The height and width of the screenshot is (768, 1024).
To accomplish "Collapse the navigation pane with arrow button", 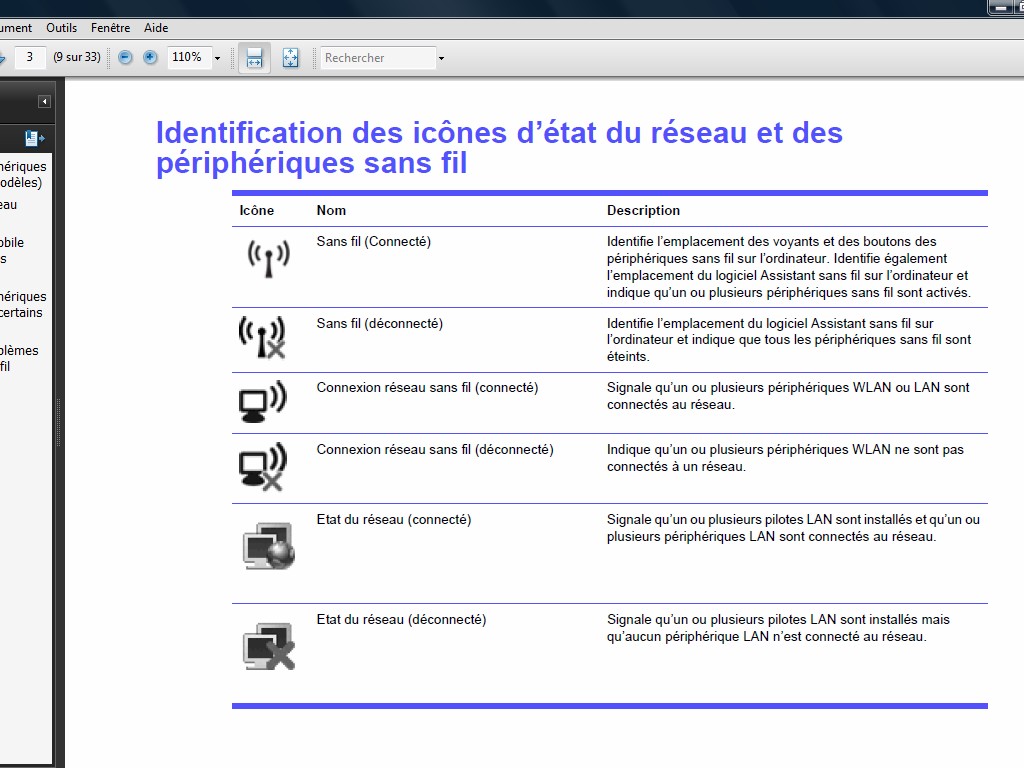I will click(x=44, y=101).
